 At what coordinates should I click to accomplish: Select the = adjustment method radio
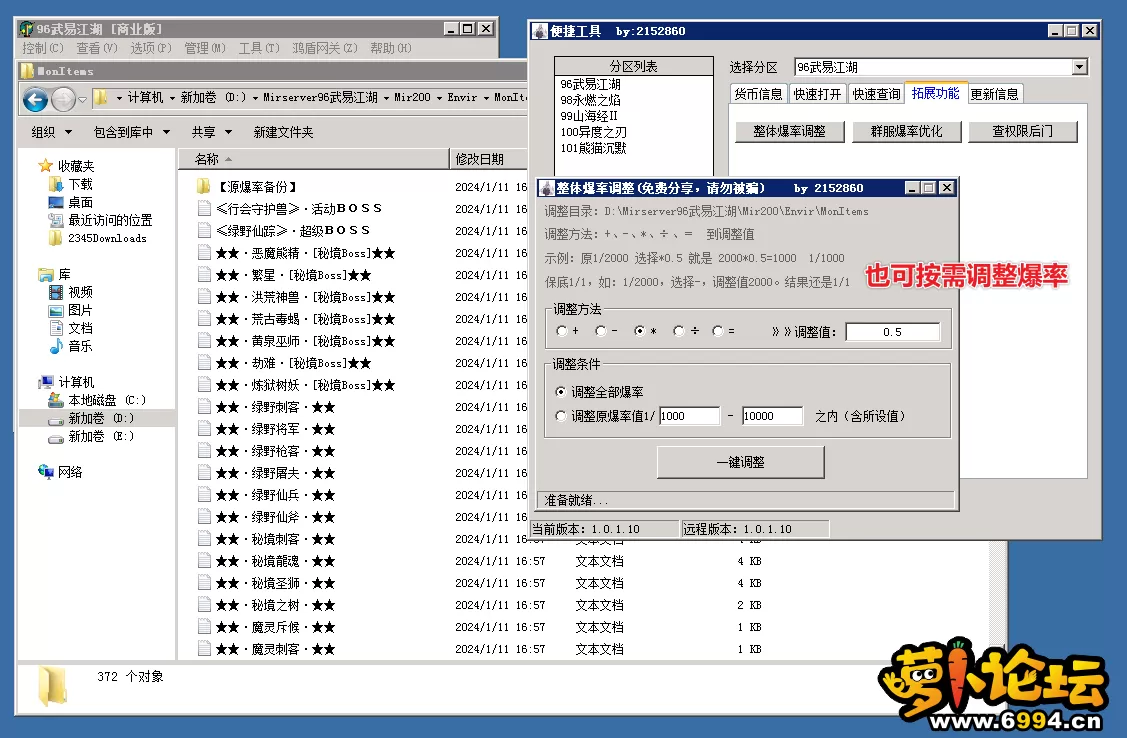[x=717, y=331]
